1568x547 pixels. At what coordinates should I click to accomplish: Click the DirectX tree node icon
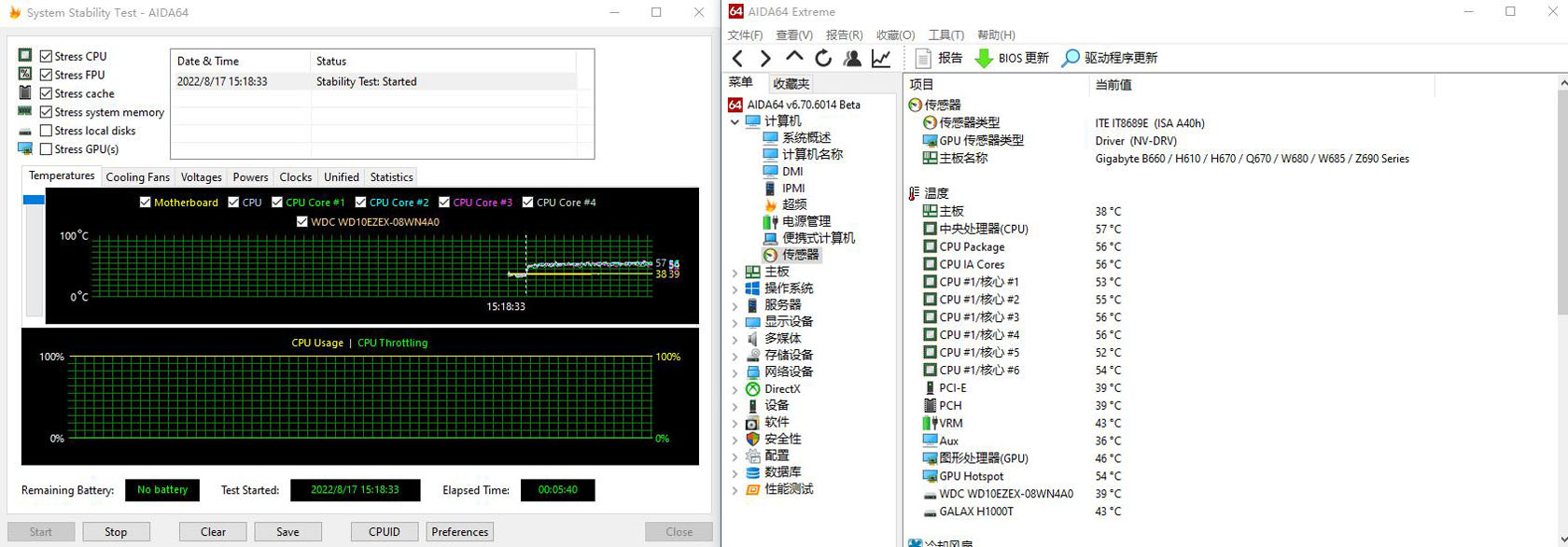click(752, 389)
